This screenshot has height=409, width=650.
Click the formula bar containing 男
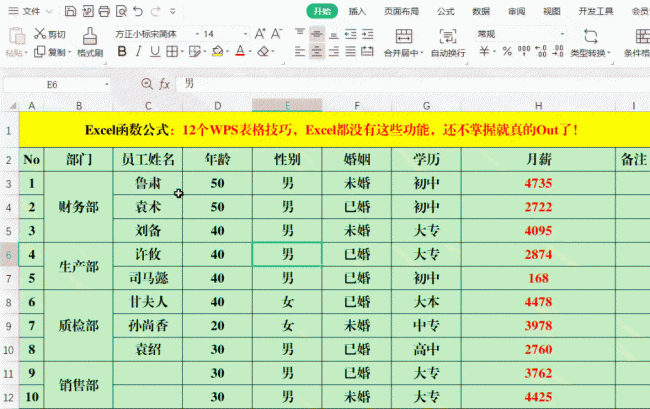pyautogui.click(x=413, y=84)
